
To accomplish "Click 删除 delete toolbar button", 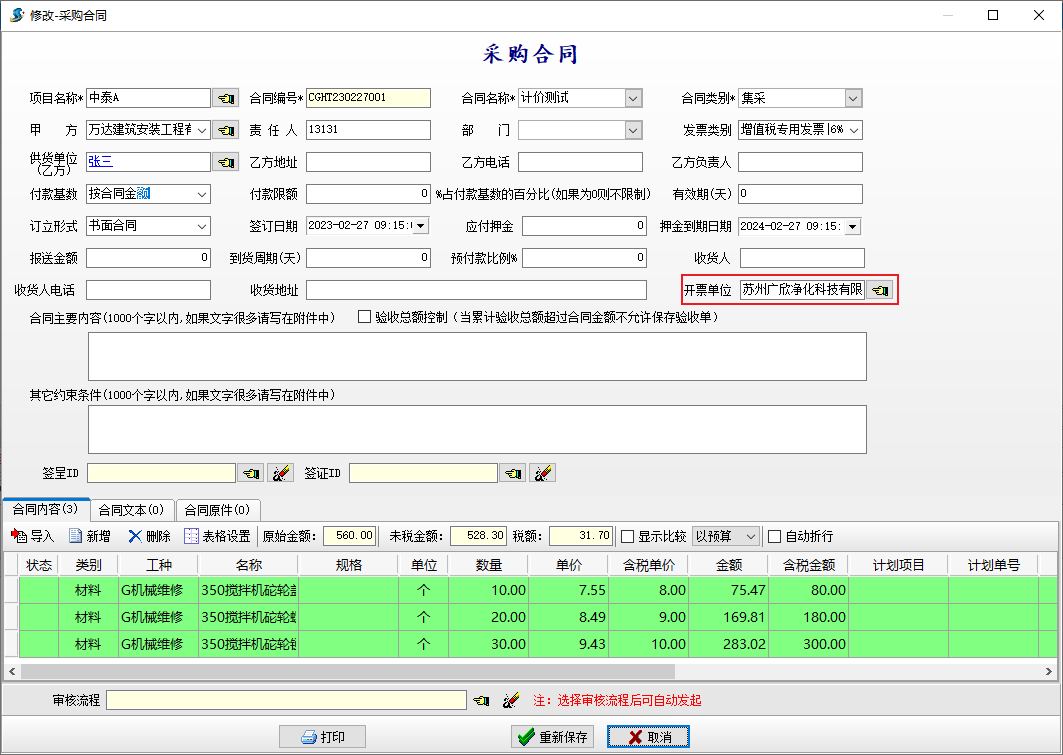I will (149, 536).
